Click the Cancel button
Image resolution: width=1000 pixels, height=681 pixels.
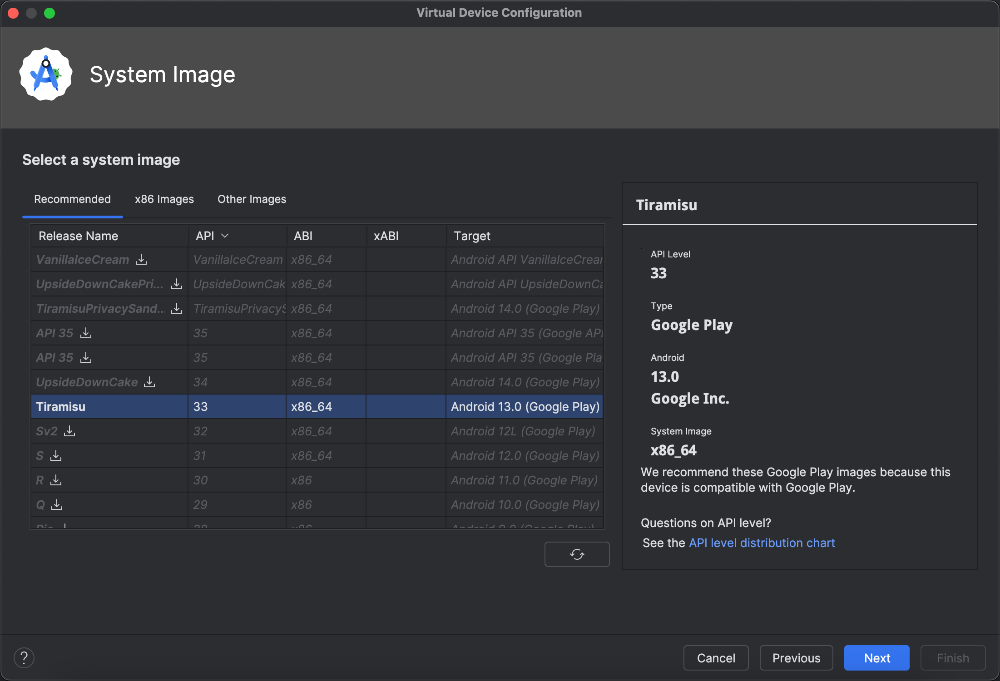716,658
